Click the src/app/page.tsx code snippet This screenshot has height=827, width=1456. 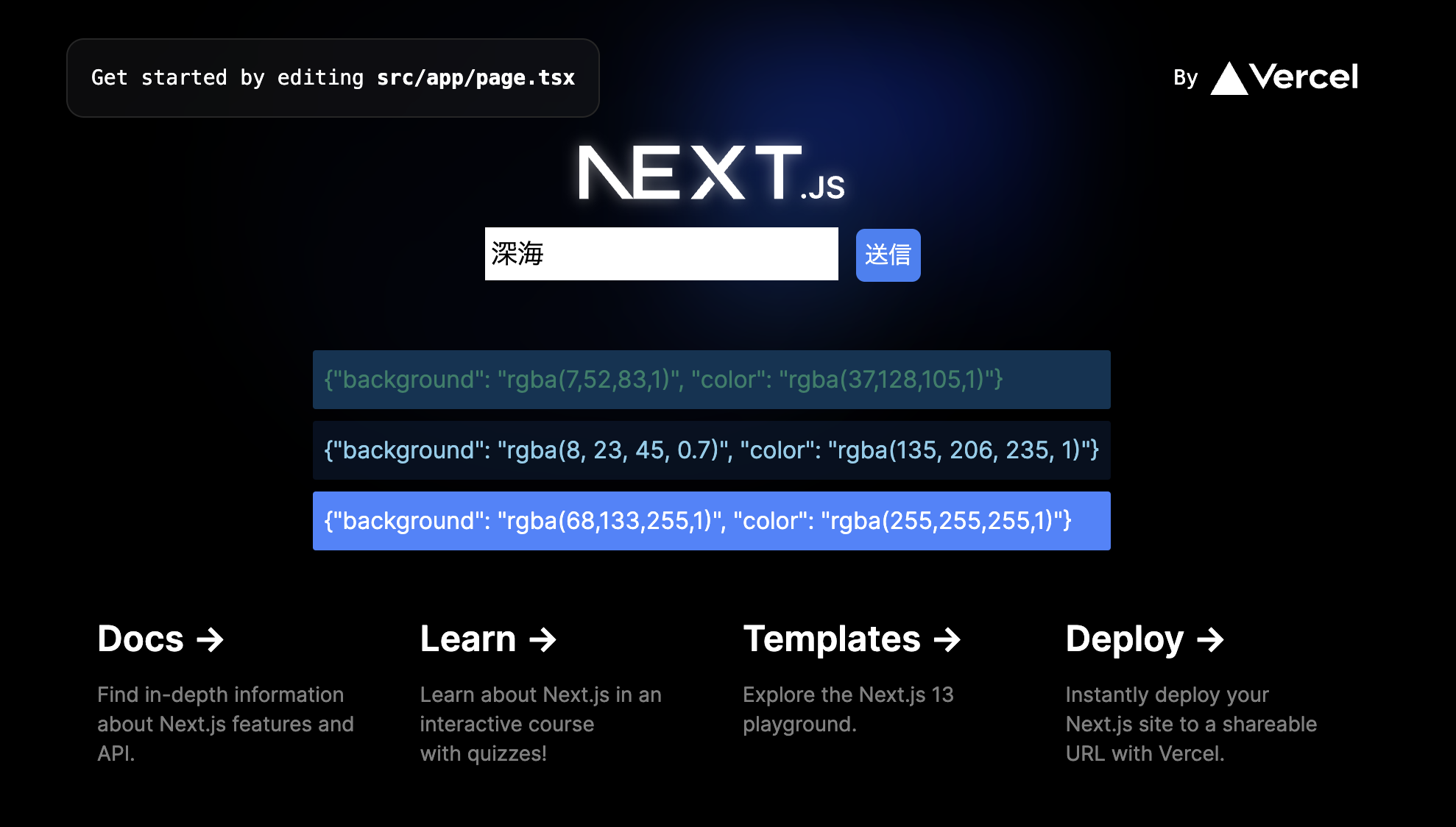(x=476, y=77)
